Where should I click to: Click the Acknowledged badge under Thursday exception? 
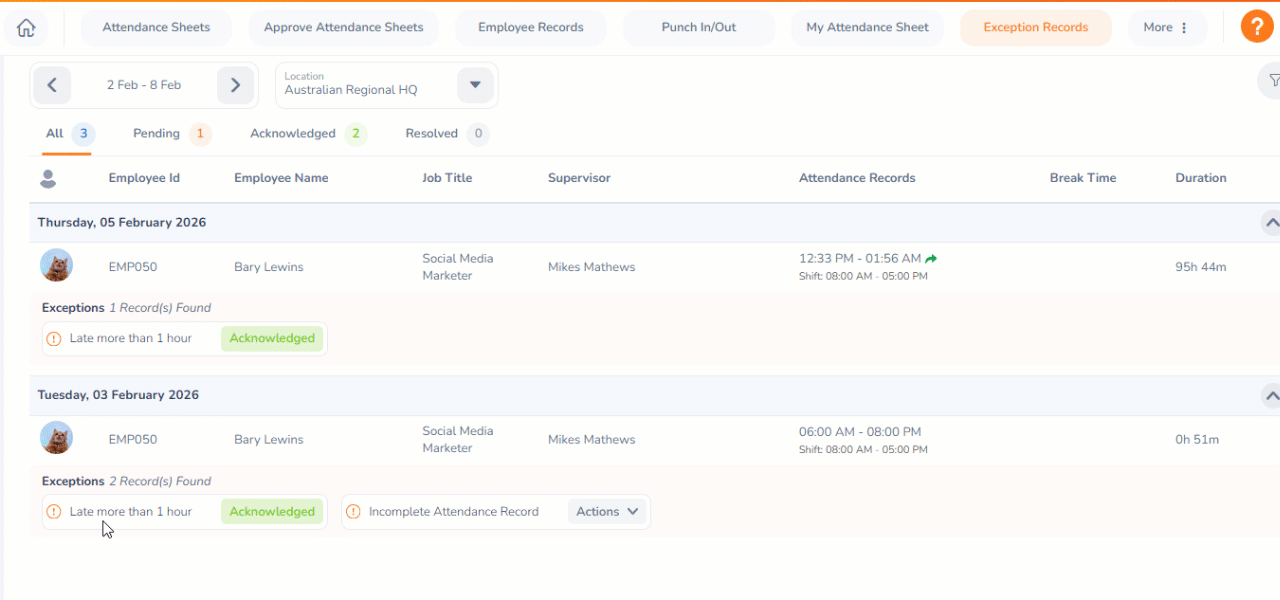pyautogui.click(x=272, y=339)
